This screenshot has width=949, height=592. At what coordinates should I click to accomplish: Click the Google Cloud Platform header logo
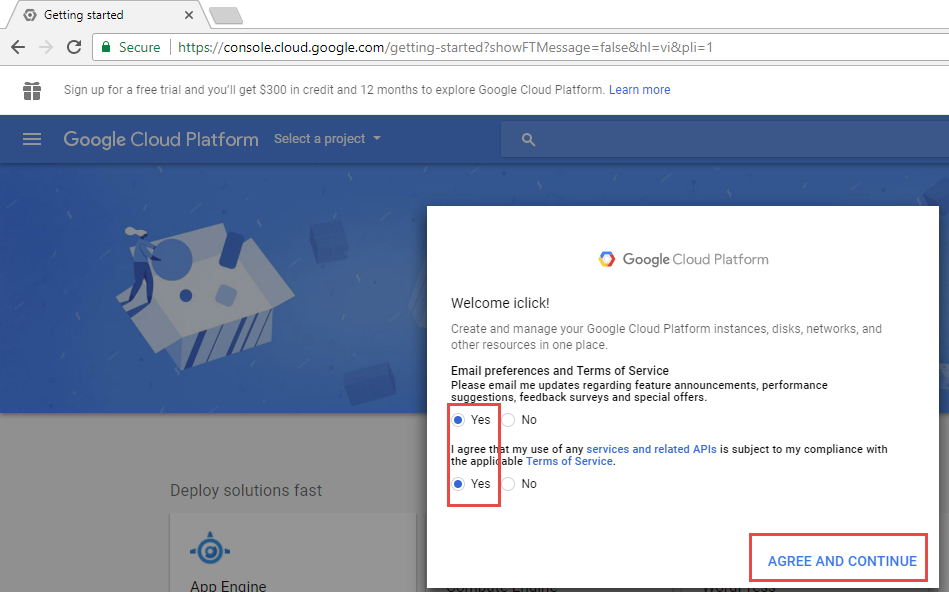click(x=161, y=139)
